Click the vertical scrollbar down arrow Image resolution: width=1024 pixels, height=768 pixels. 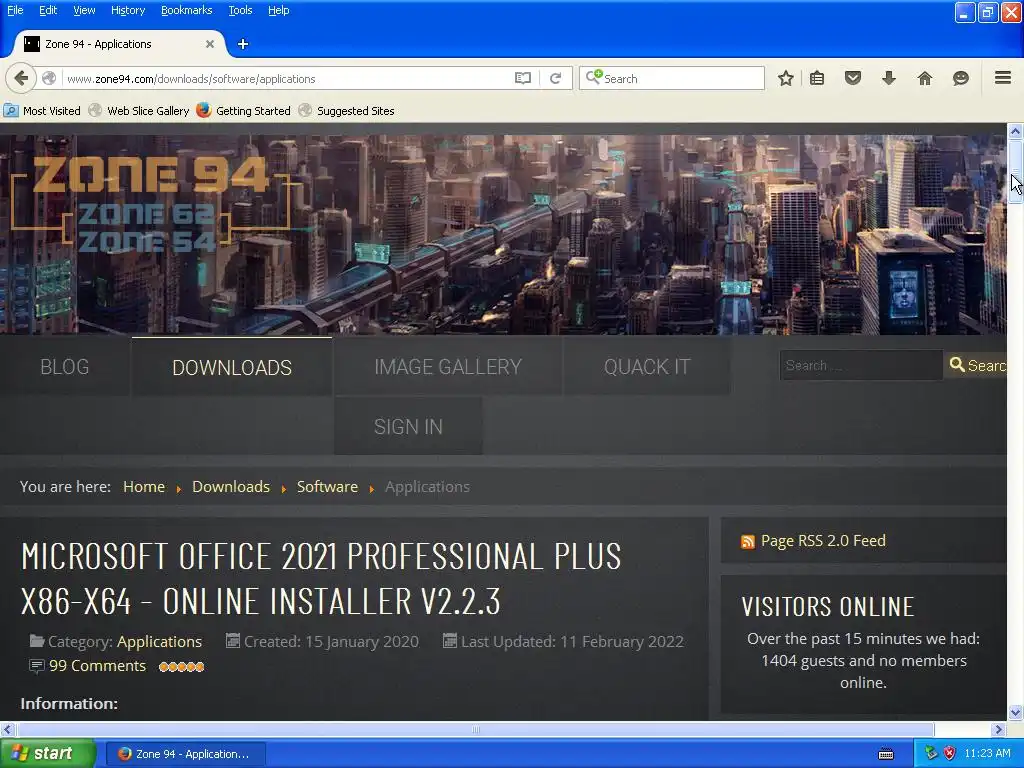pyautogui.click(x=1016, y=712)
